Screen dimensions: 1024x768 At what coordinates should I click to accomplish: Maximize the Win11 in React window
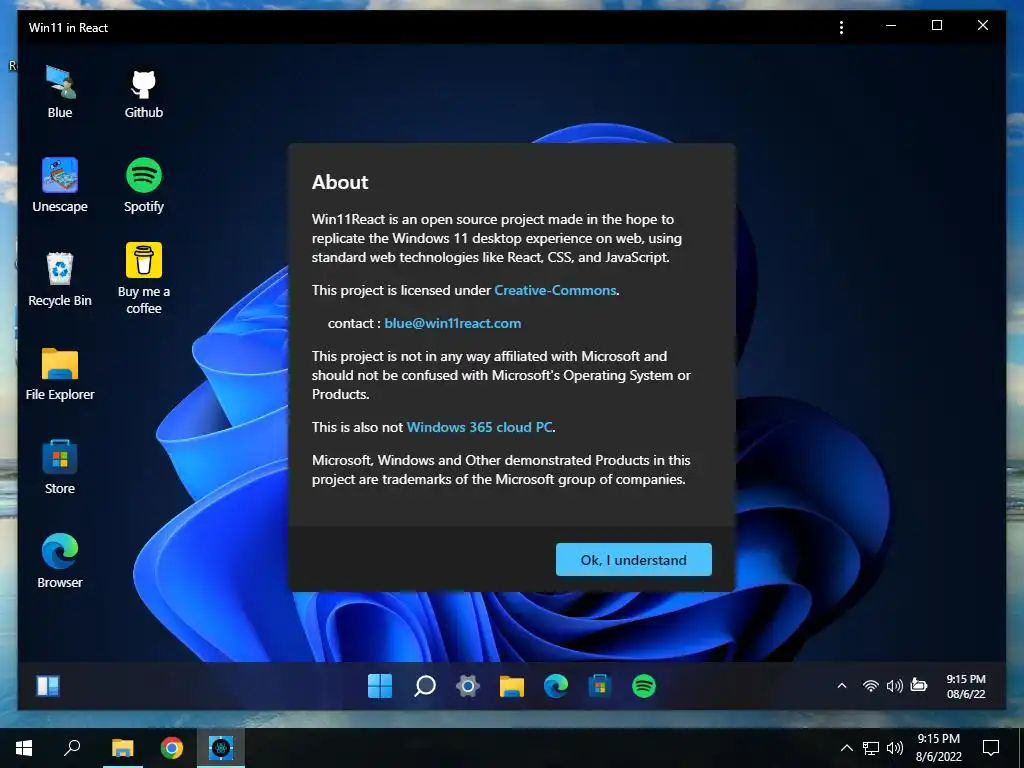tap(936, 25)
